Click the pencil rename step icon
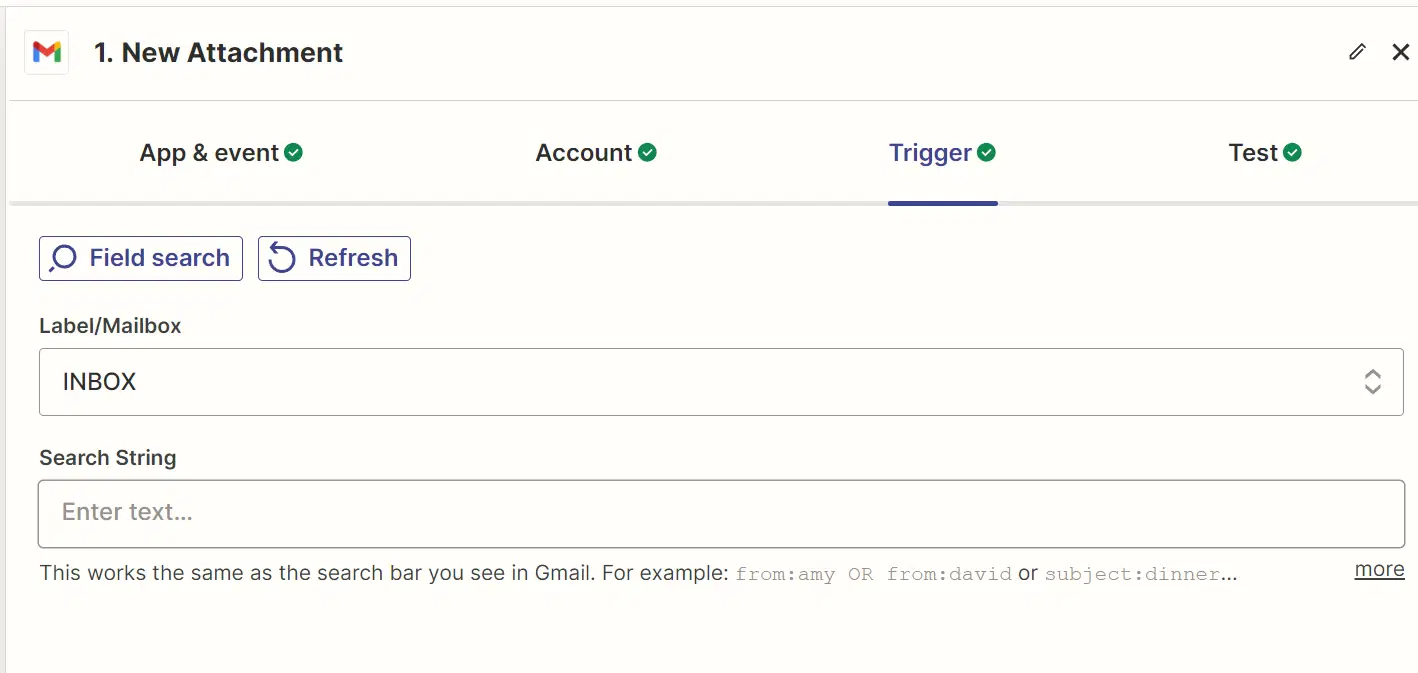The width and height of the screenshot is (1418, 673). [x=1357, y=52]
